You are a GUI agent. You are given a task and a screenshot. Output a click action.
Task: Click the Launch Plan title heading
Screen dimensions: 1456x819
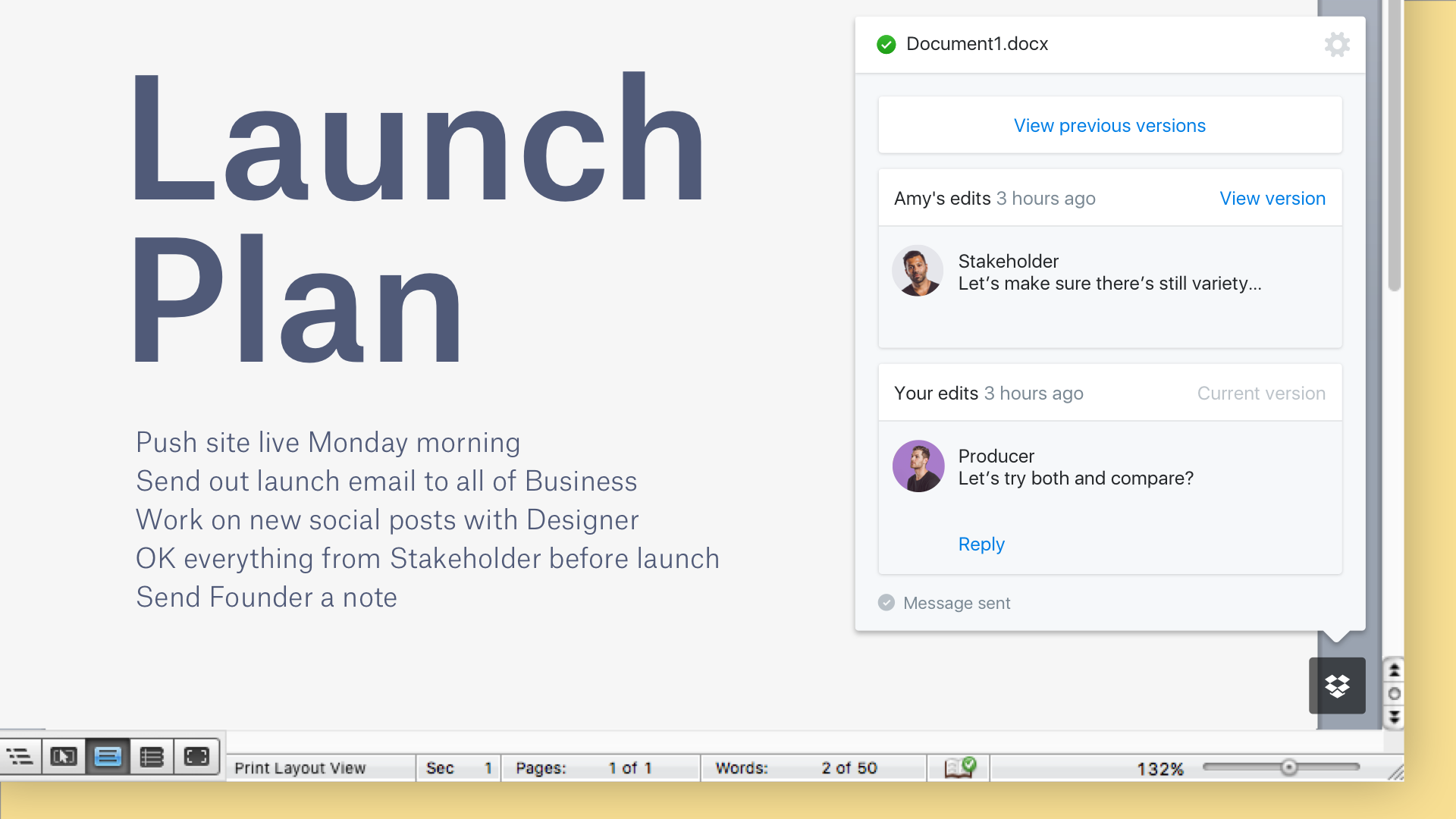419,216
